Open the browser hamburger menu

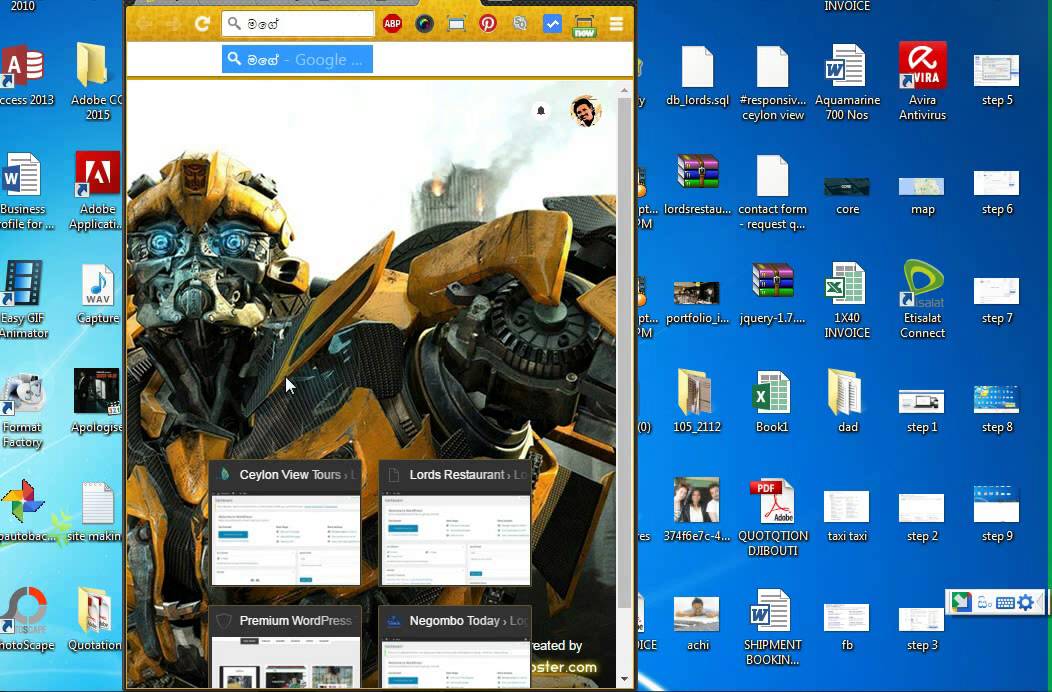point(616,24)
